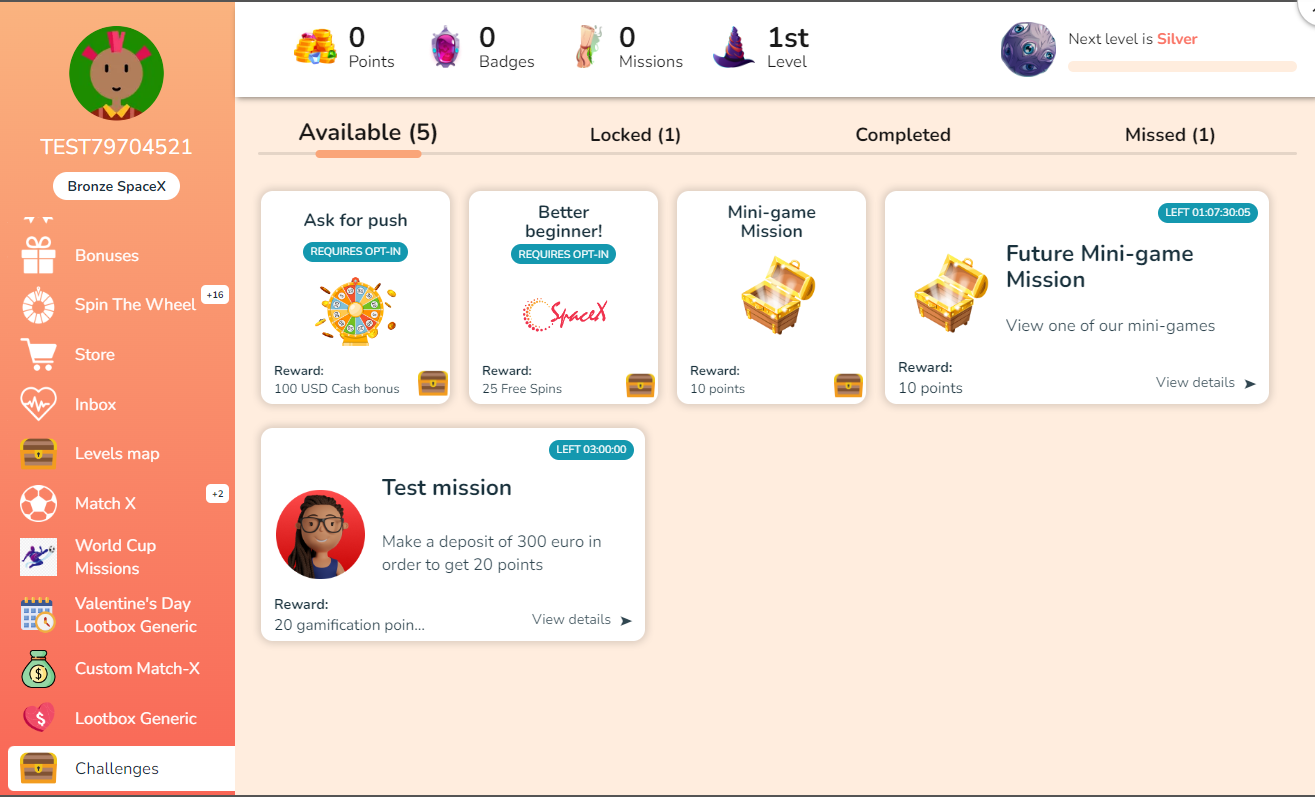This screenshot has height=797, width=1315.
Task: Select Challenges in the sidebar
Action: [x=117, y=768]
